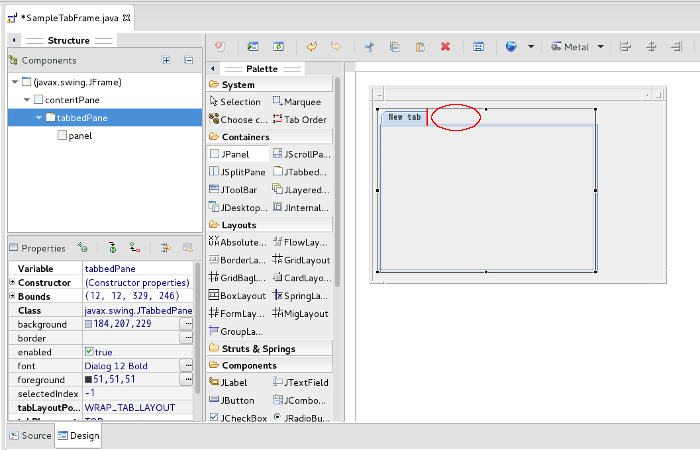The height and width of the screenshot is (450, 700).
Task: Open foreground property ellipsis button
Action: click(x=187, y=379)
